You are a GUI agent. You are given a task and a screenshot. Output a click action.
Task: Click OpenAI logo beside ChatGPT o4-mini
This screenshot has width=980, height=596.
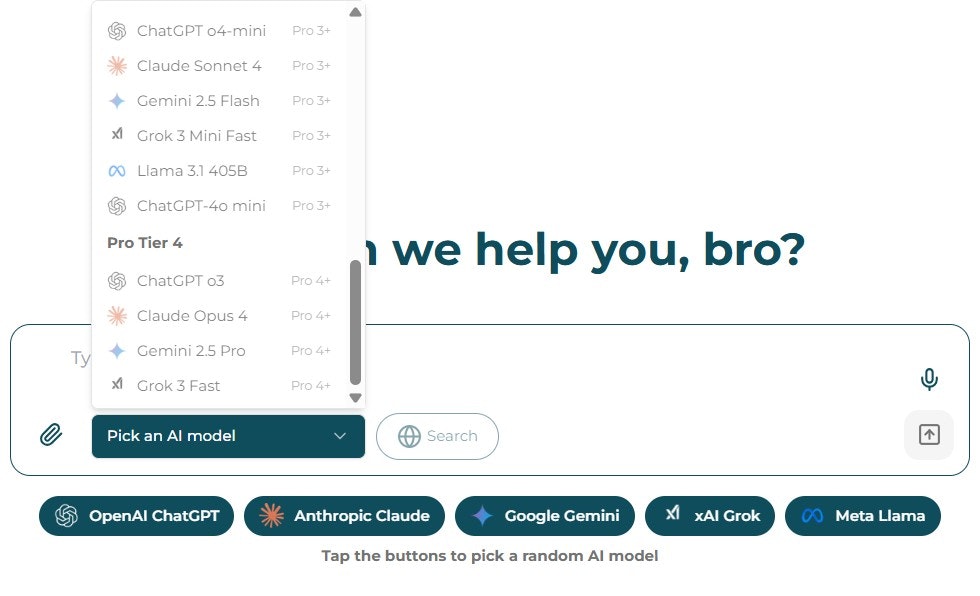(117, 31)
